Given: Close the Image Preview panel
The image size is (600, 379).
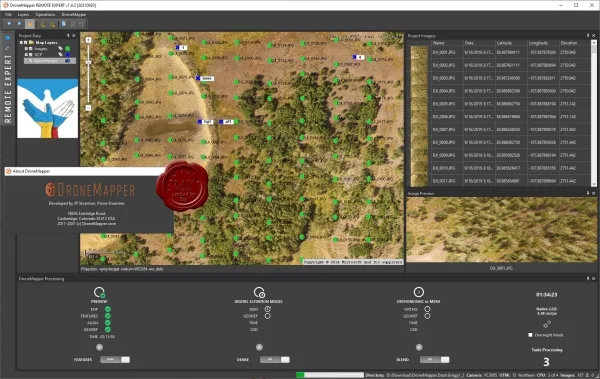Looking at the screenshot, I should 593,193.
